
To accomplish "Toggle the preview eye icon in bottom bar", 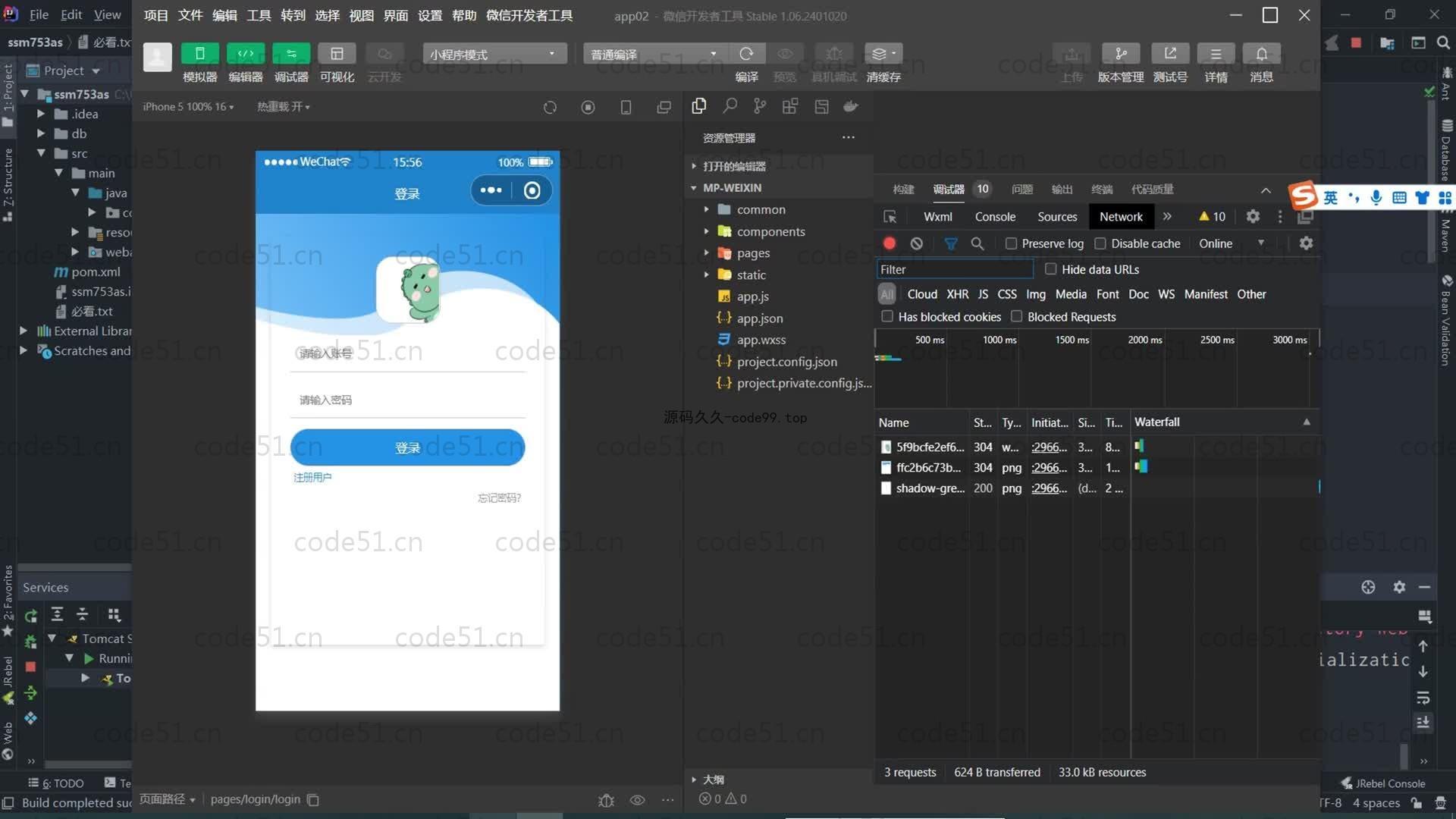I will (637, 800).
